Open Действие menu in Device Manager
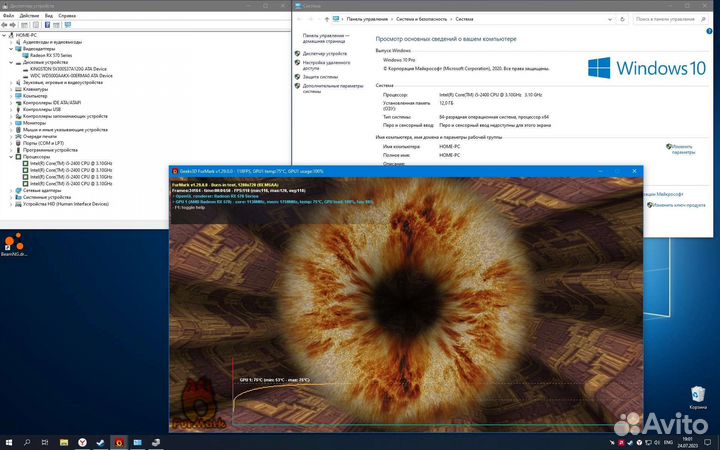The width and height of the screenshot is (720, 450). [x=29, y=16]
